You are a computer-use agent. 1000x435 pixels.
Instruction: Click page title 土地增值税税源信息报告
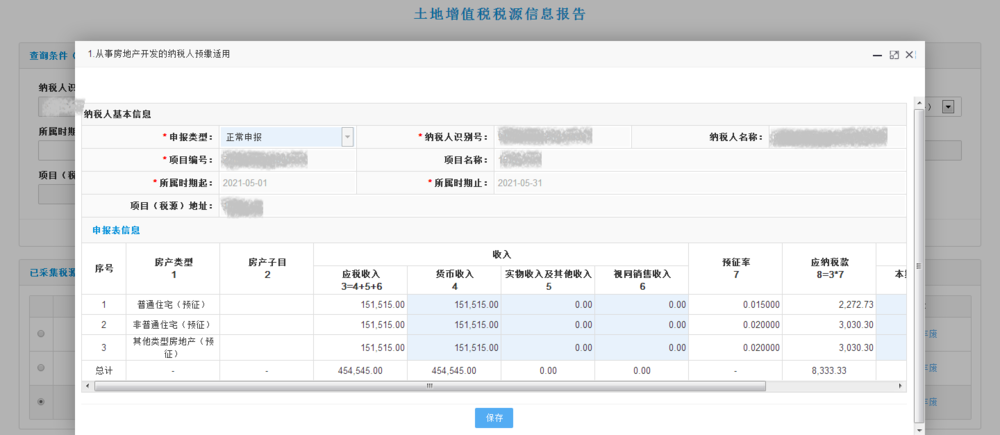pos(499,15)
